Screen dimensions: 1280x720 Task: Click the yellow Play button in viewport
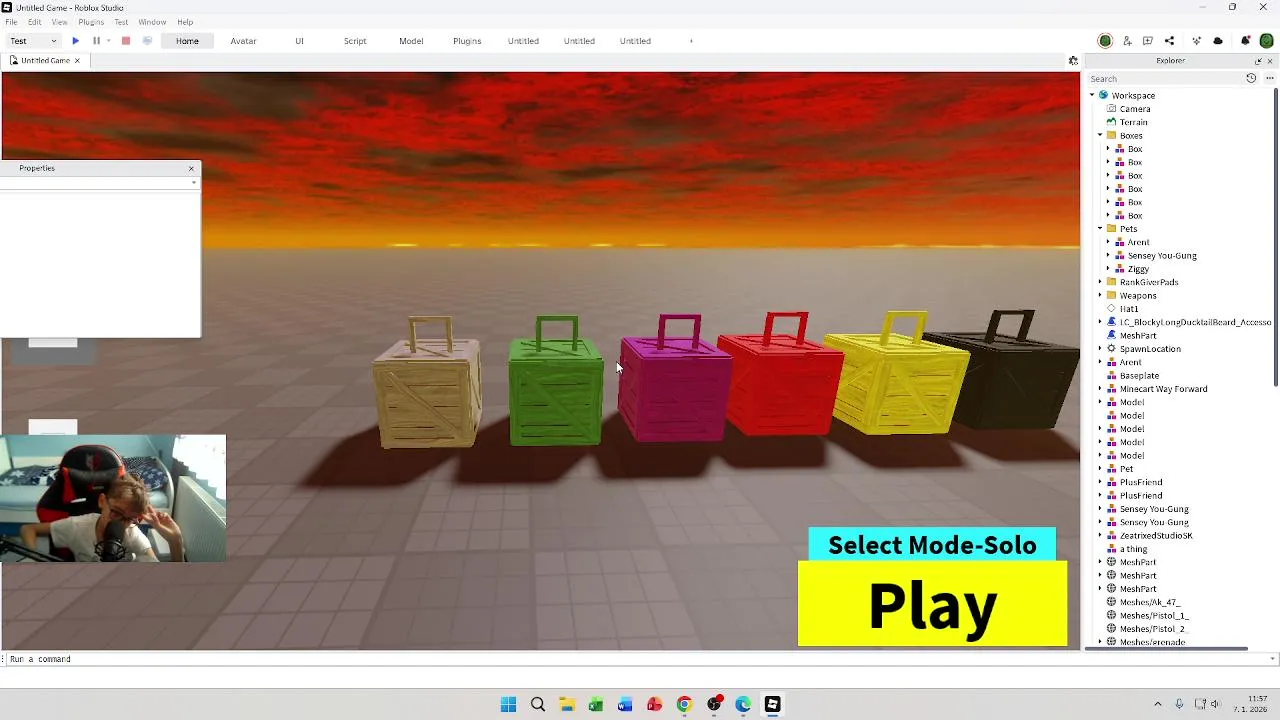coord(932,604)
